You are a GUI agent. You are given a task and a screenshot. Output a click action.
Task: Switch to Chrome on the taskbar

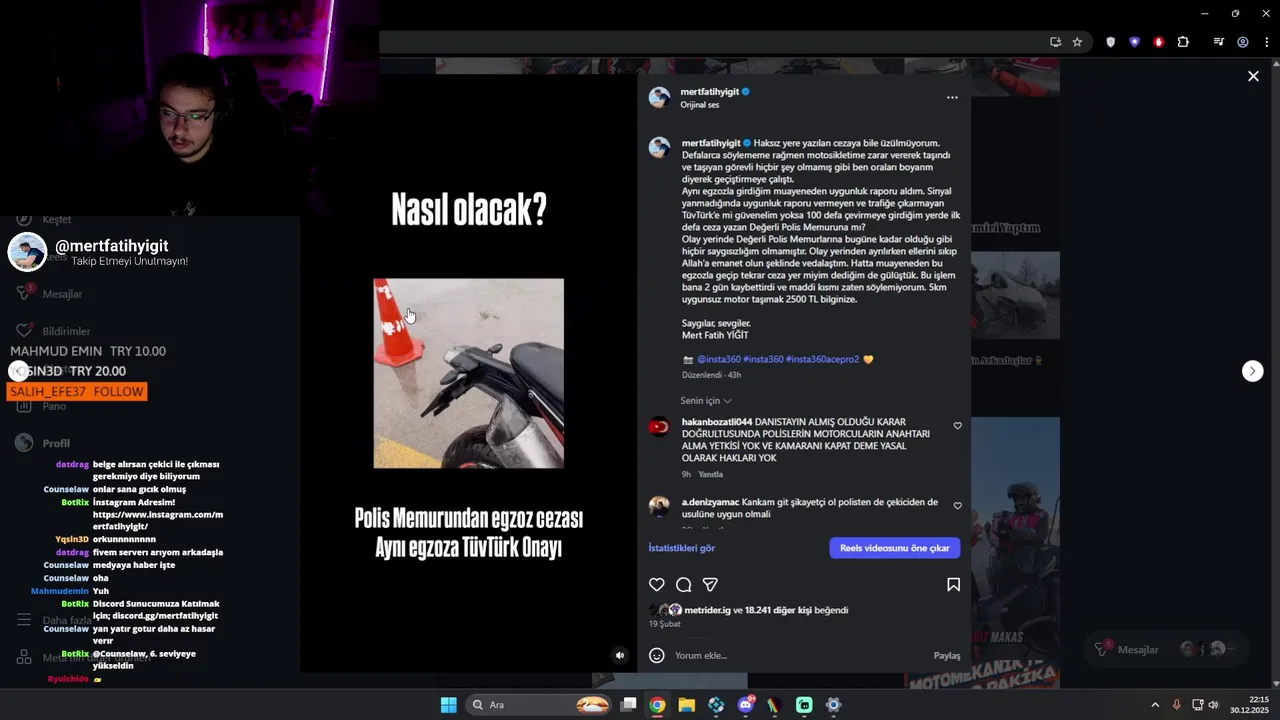coord(657,705)
